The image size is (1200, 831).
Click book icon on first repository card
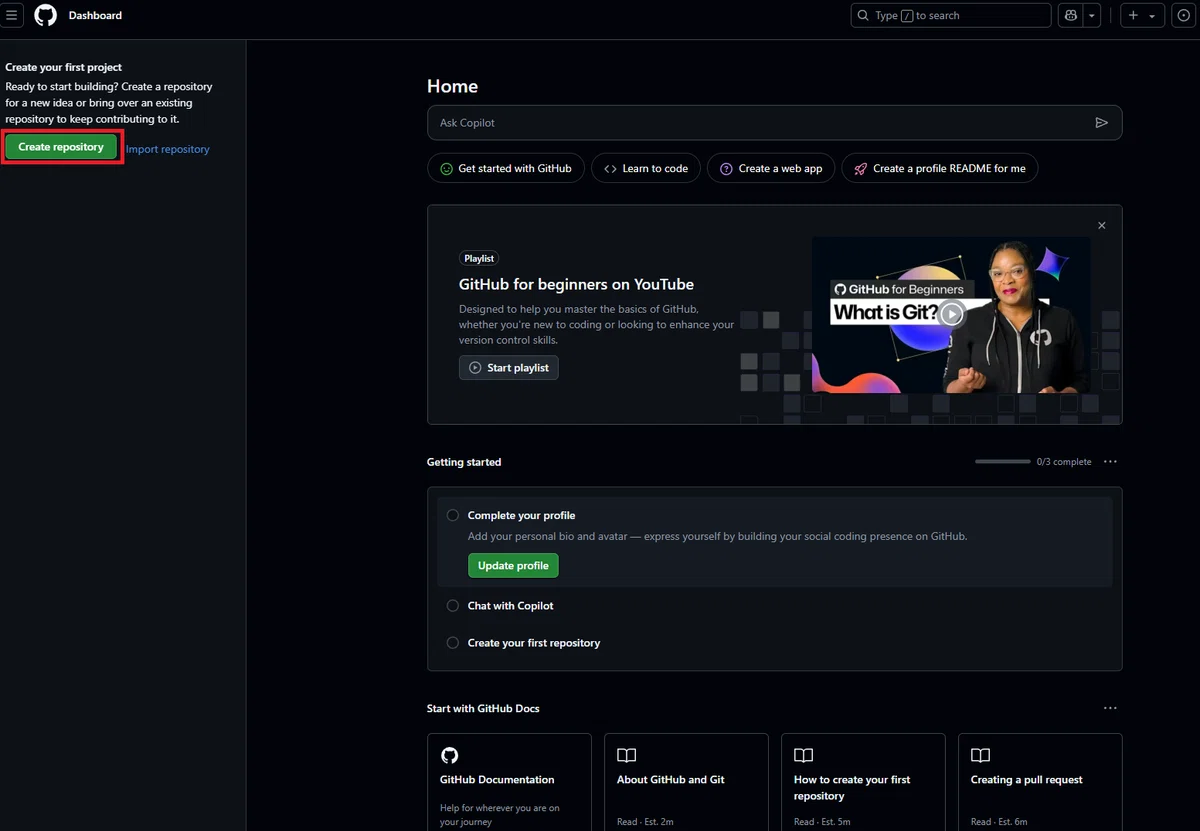pyautogui.click(x=804, y=755)
